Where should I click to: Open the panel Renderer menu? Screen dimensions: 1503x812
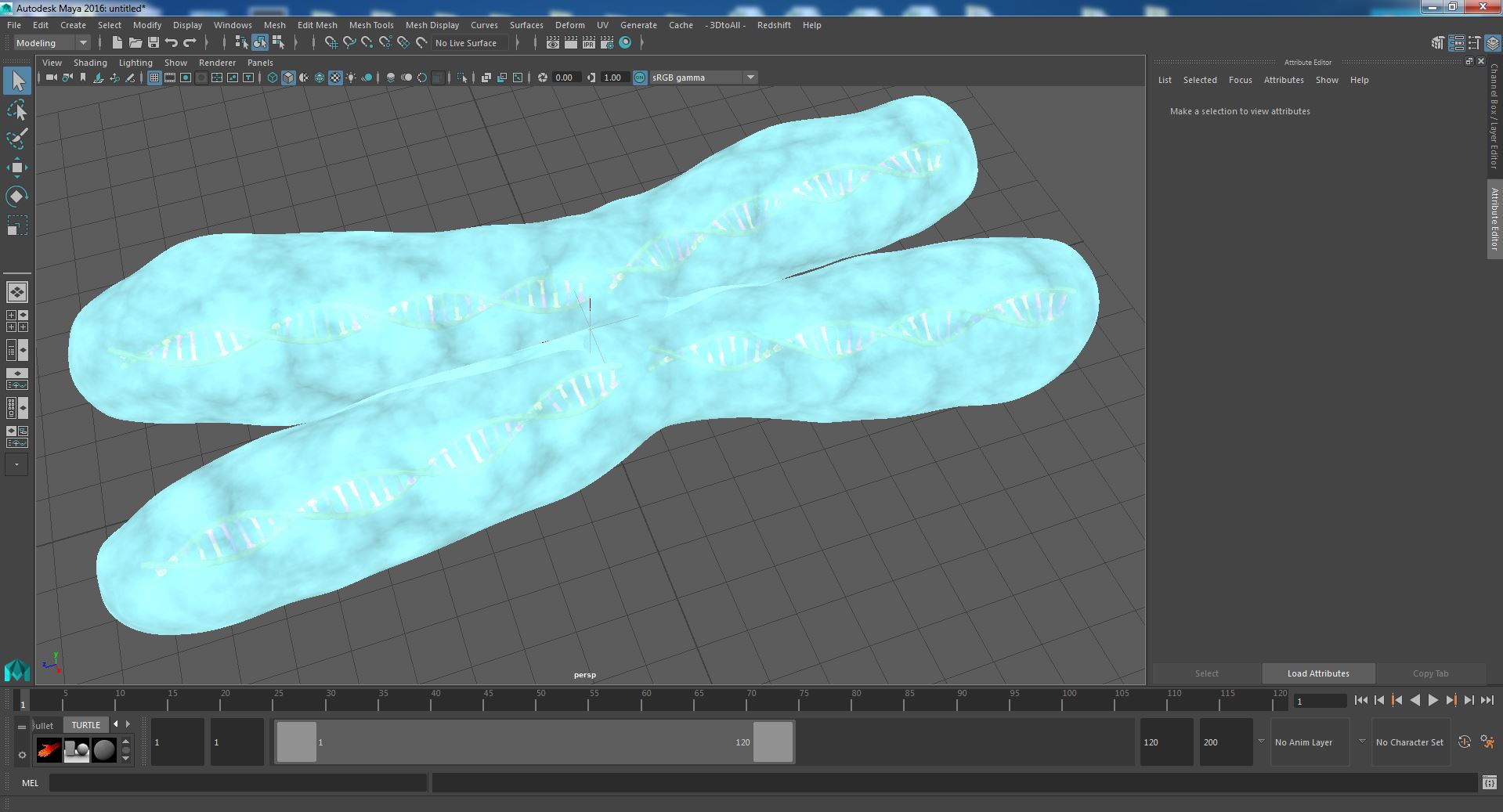click(217, 63)
